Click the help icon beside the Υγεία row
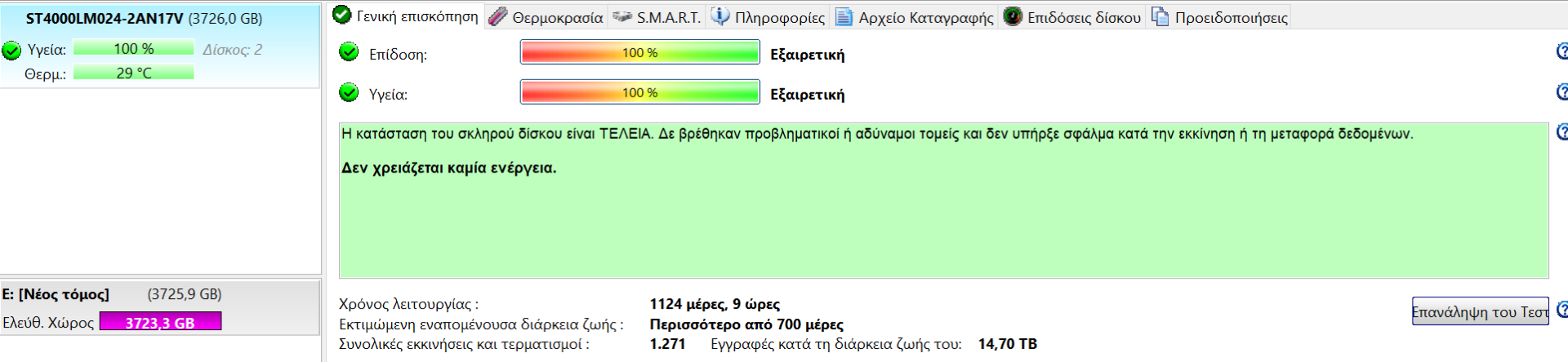The height and width of the screenshot is (362, 1568). point(1561,92)
